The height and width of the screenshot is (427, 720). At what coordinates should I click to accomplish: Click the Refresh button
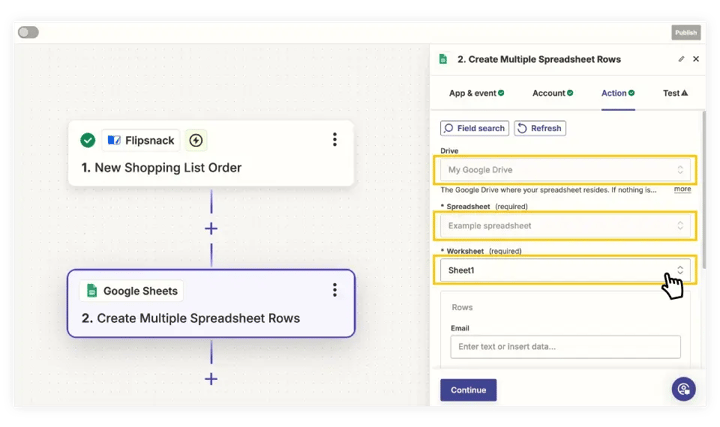[x=540, y=128]
